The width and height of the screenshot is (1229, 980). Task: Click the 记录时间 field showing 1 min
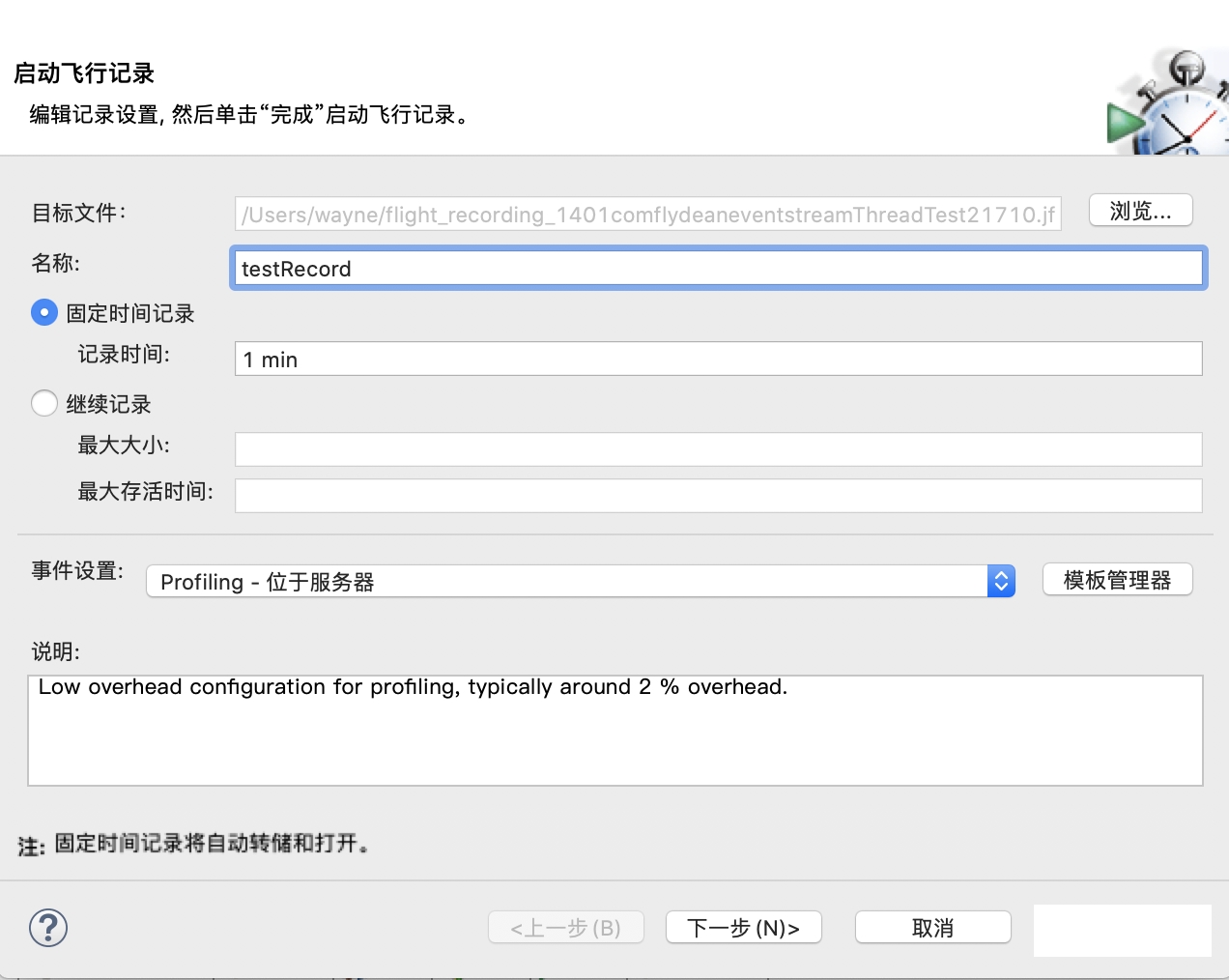click(x=718, y=360)
